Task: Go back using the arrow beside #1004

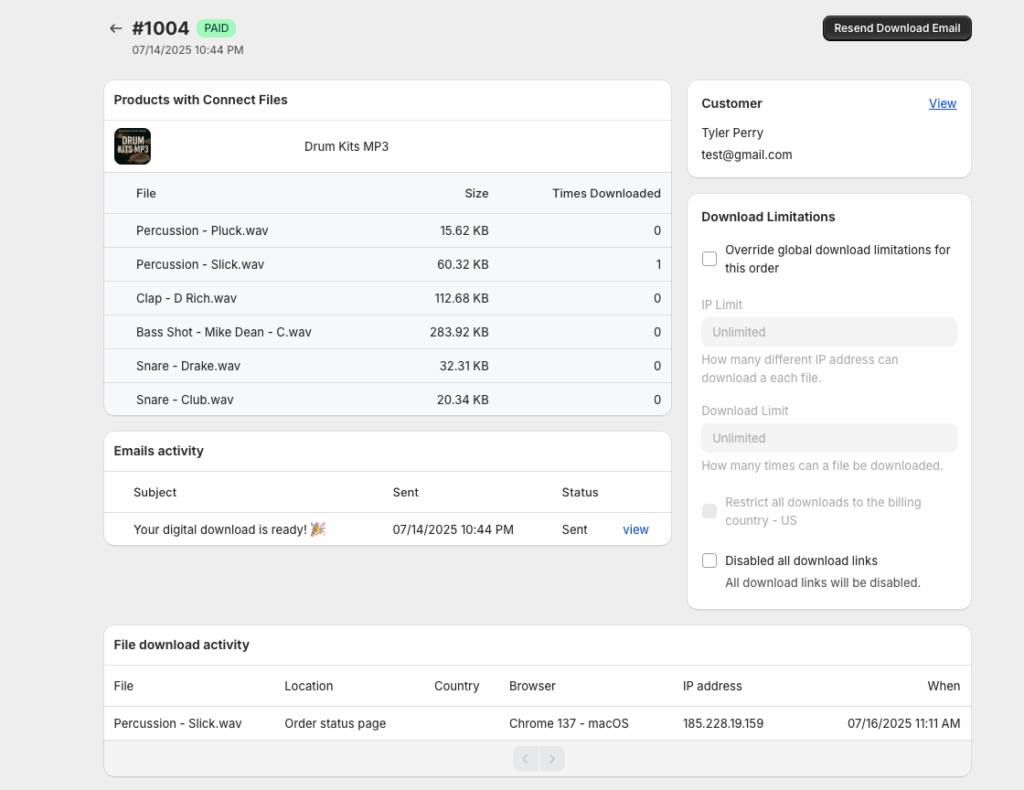Action: point(116,28)
